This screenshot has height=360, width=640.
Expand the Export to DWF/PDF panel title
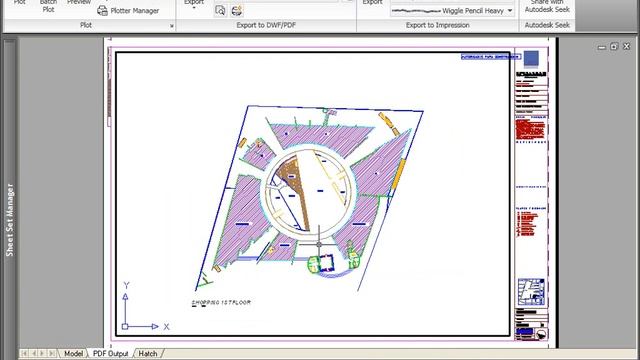pyautogui.click(x=266, y=25)
